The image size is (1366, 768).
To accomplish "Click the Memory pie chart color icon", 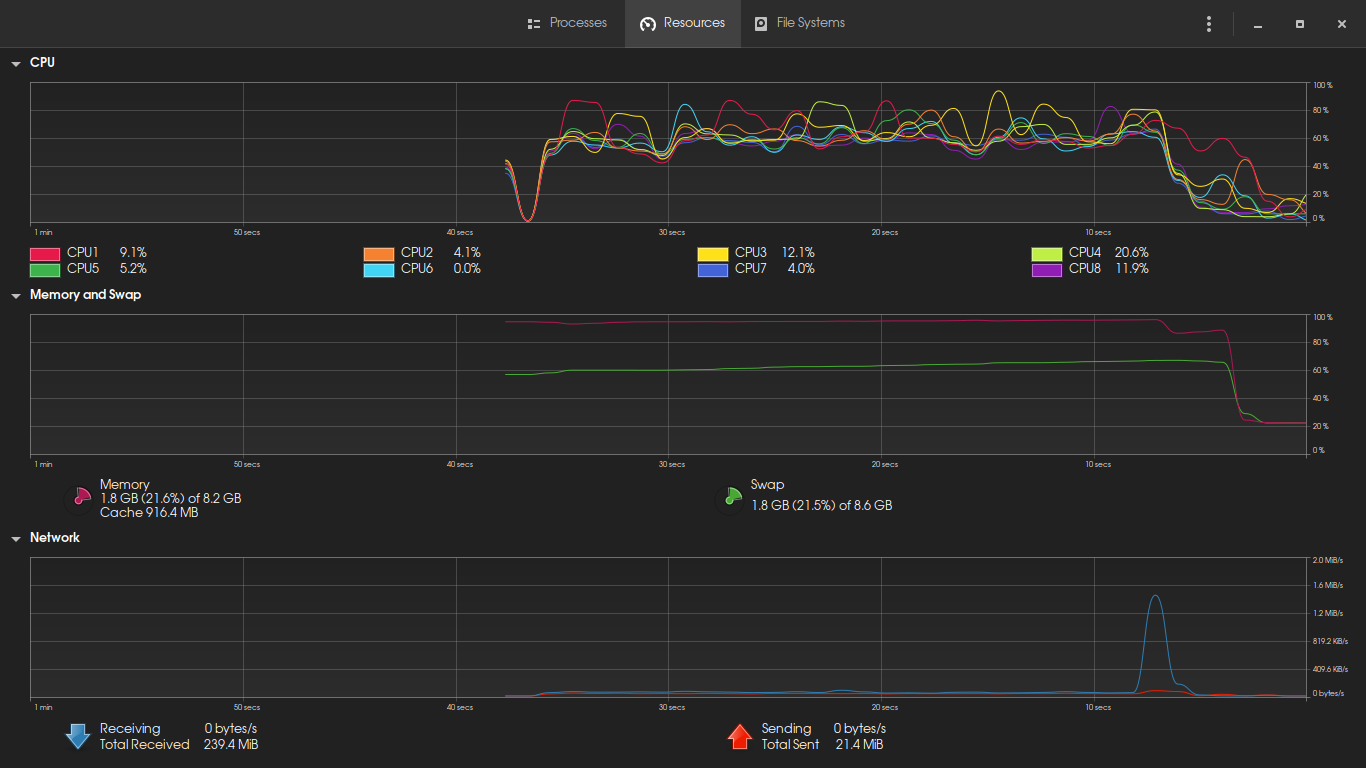I will 78,499.
